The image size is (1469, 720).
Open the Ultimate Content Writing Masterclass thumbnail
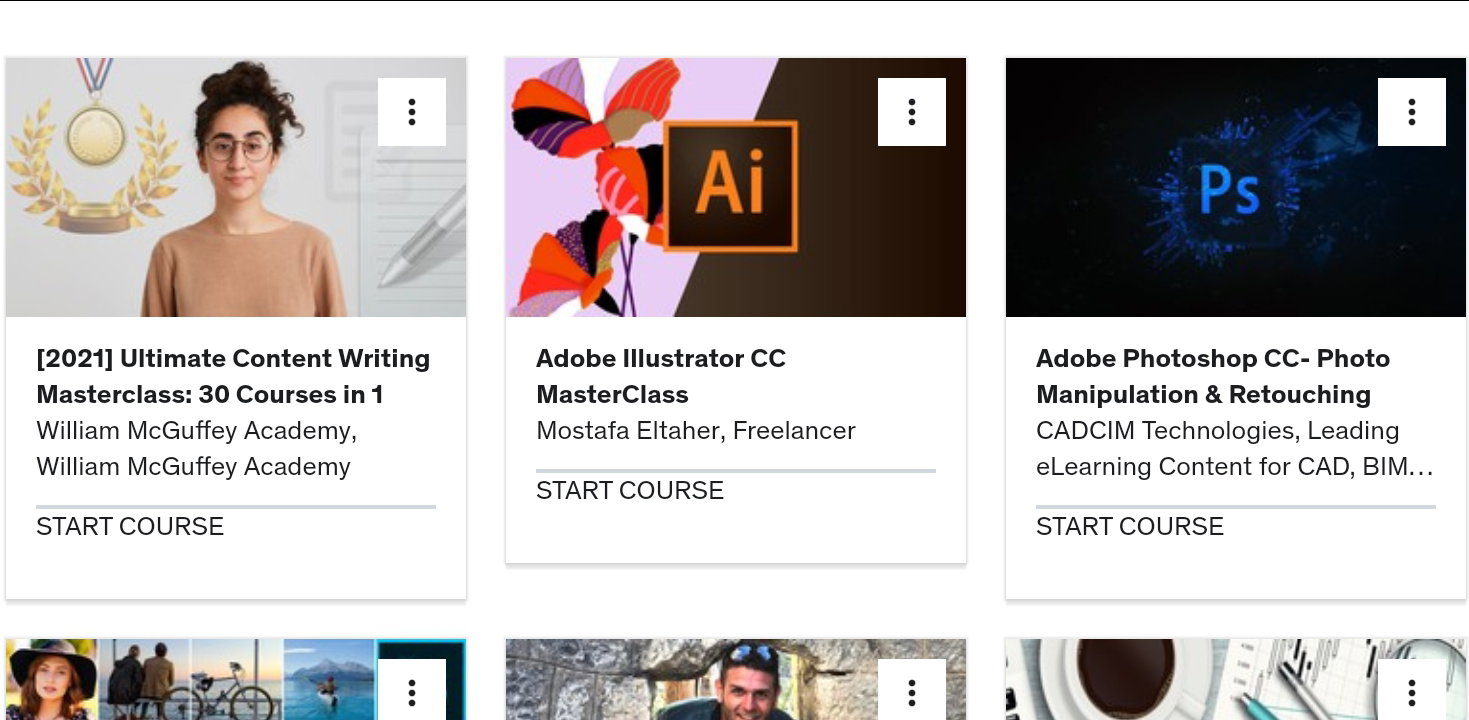(236, 187)
